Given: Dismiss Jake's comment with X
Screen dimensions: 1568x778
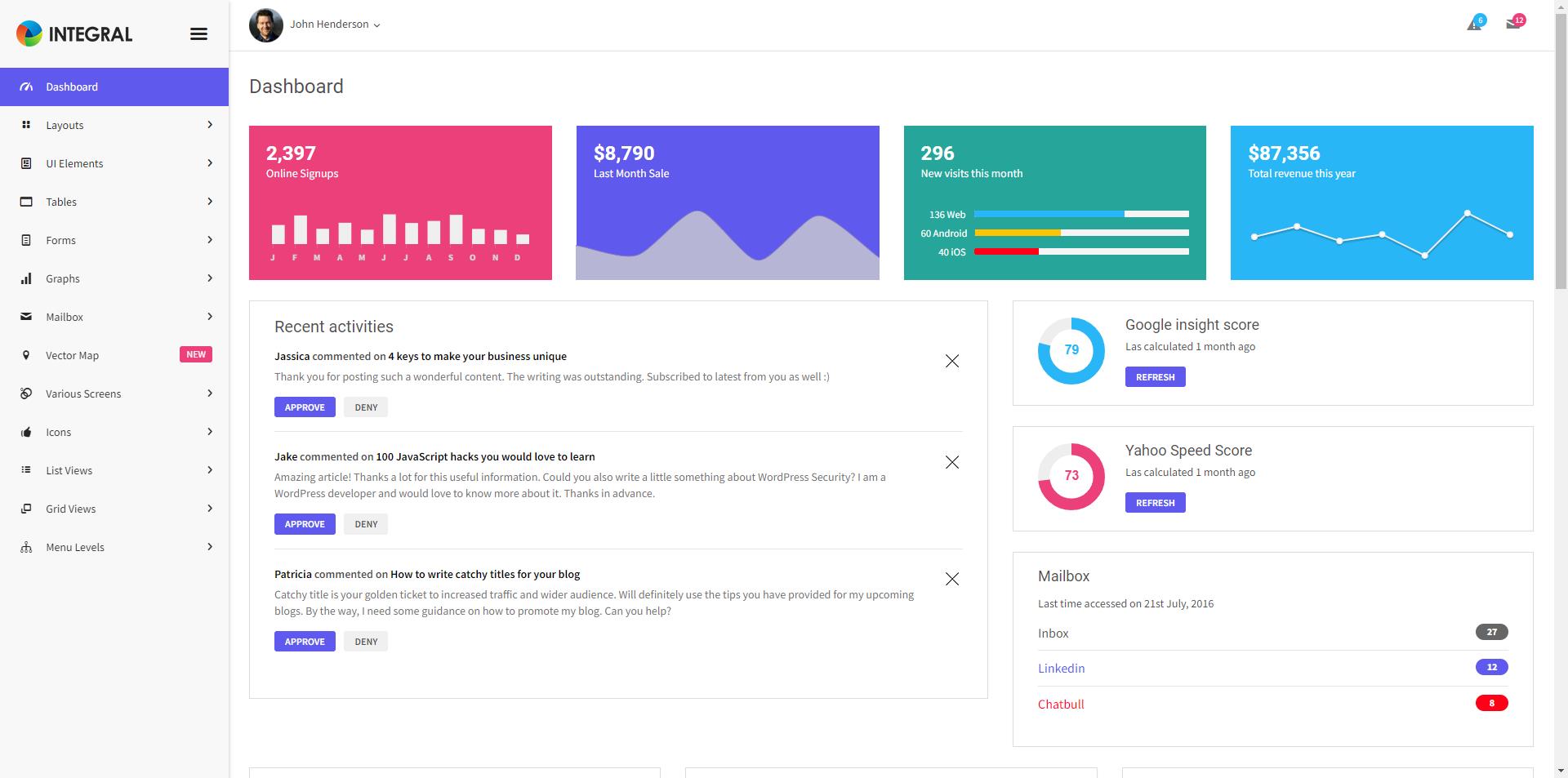Looking at the screenshot, I should 952,462.
